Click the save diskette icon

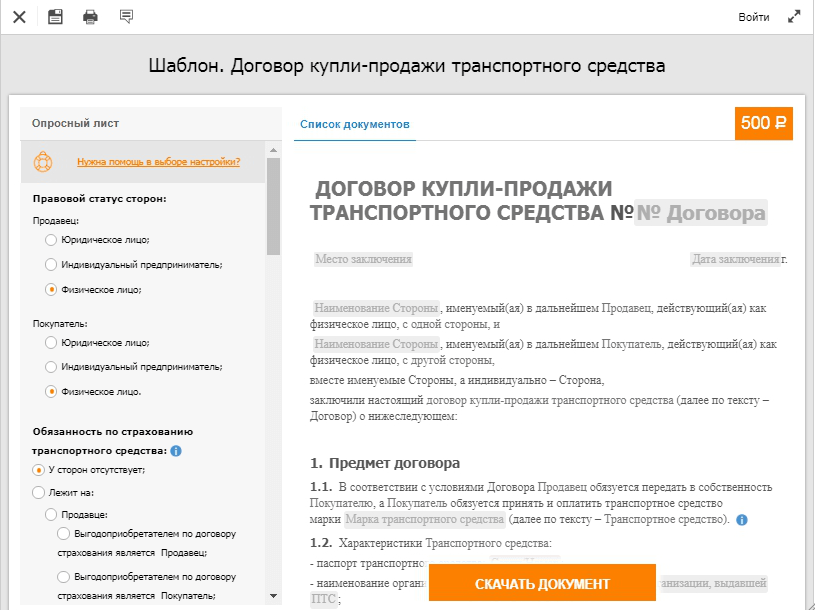[55, 16]
